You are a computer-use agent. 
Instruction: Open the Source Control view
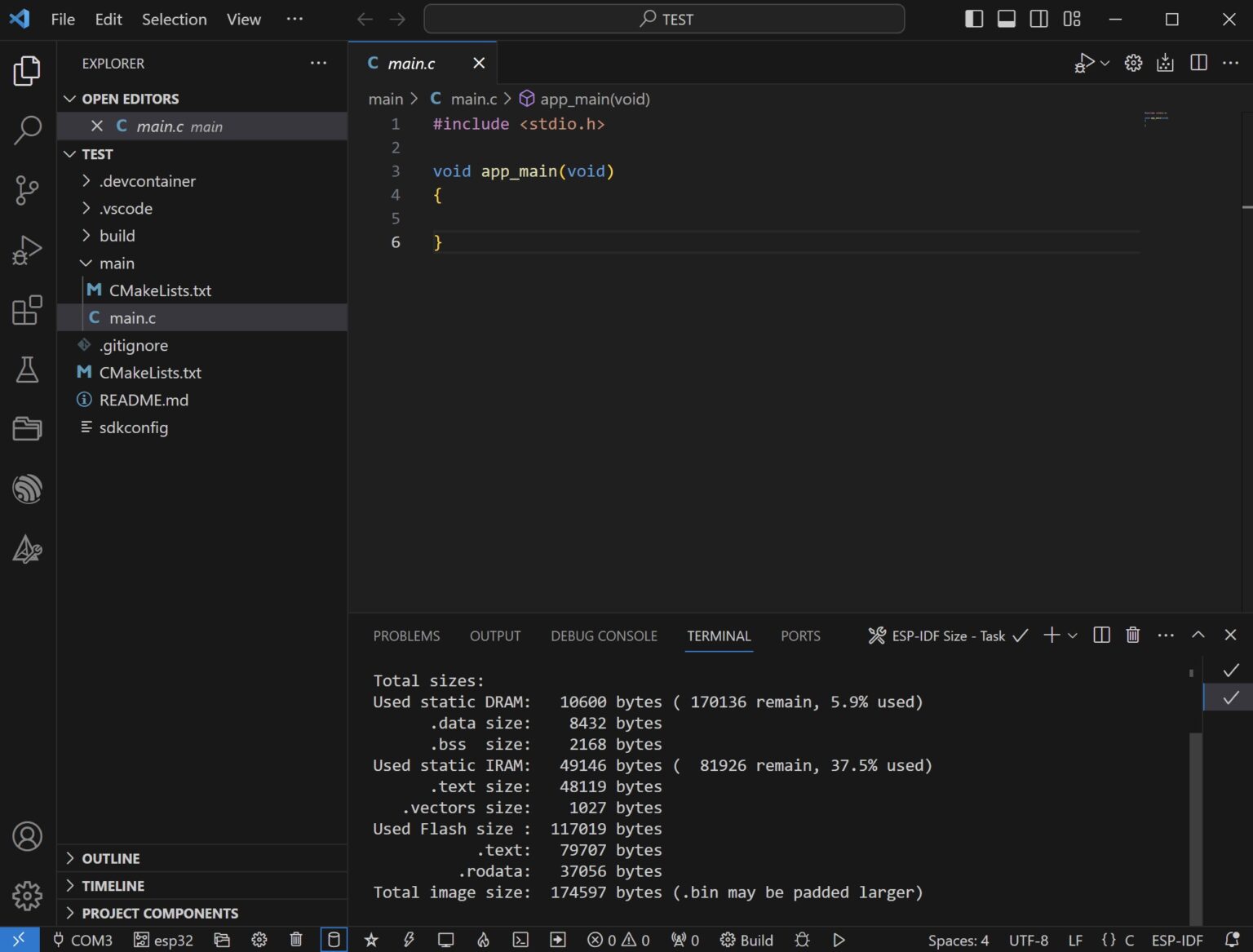click(28, 190)
